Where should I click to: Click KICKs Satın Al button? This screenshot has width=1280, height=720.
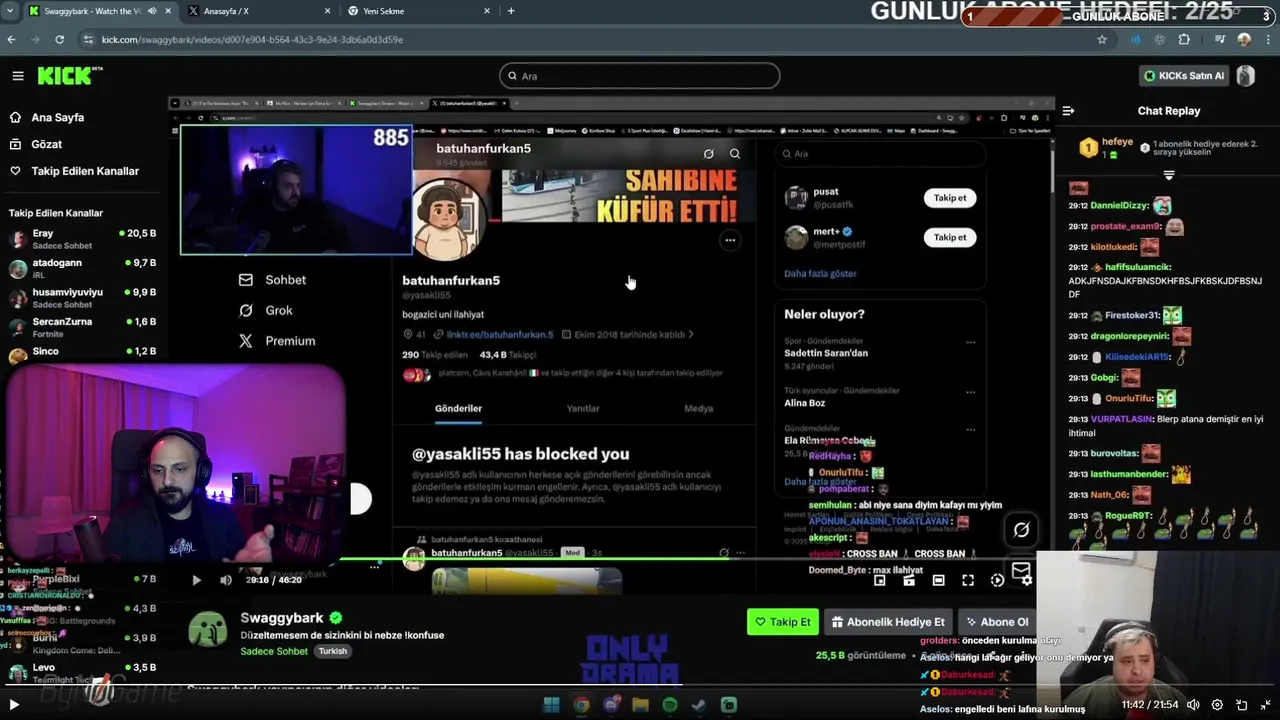coord(1185,76)
